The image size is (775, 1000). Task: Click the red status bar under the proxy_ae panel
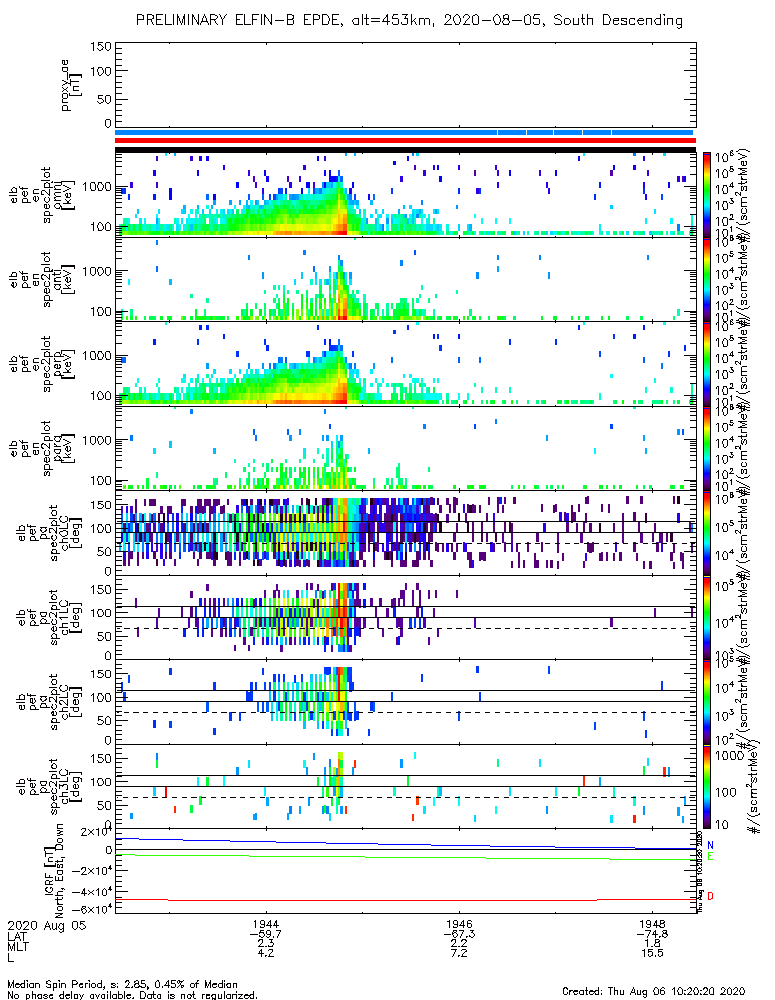click(x=405, y=140)
